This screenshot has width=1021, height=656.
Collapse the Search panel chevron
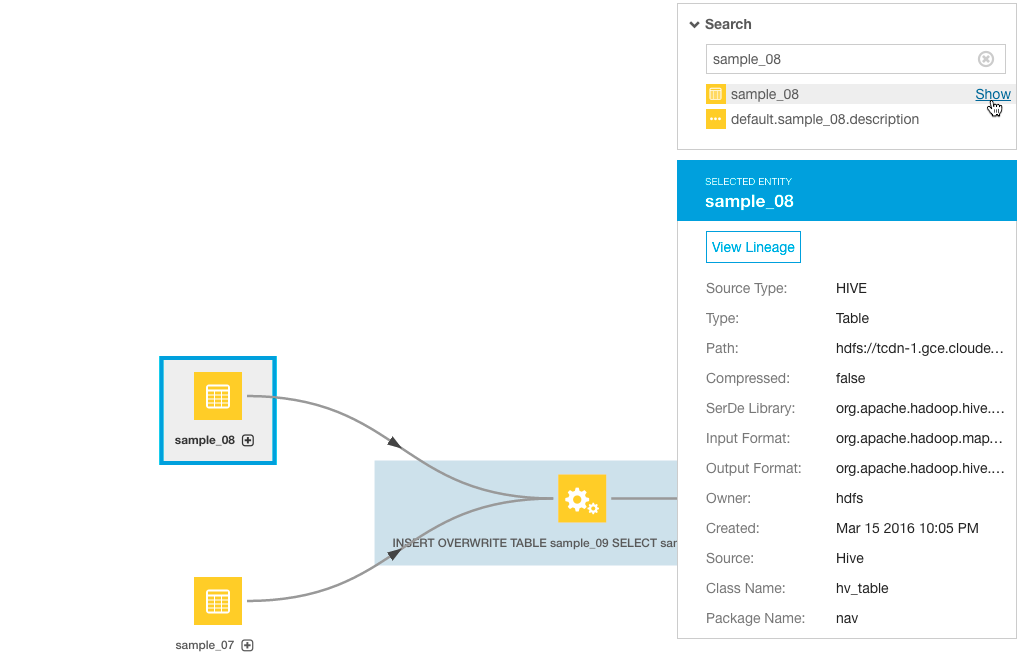pos(694,24)
